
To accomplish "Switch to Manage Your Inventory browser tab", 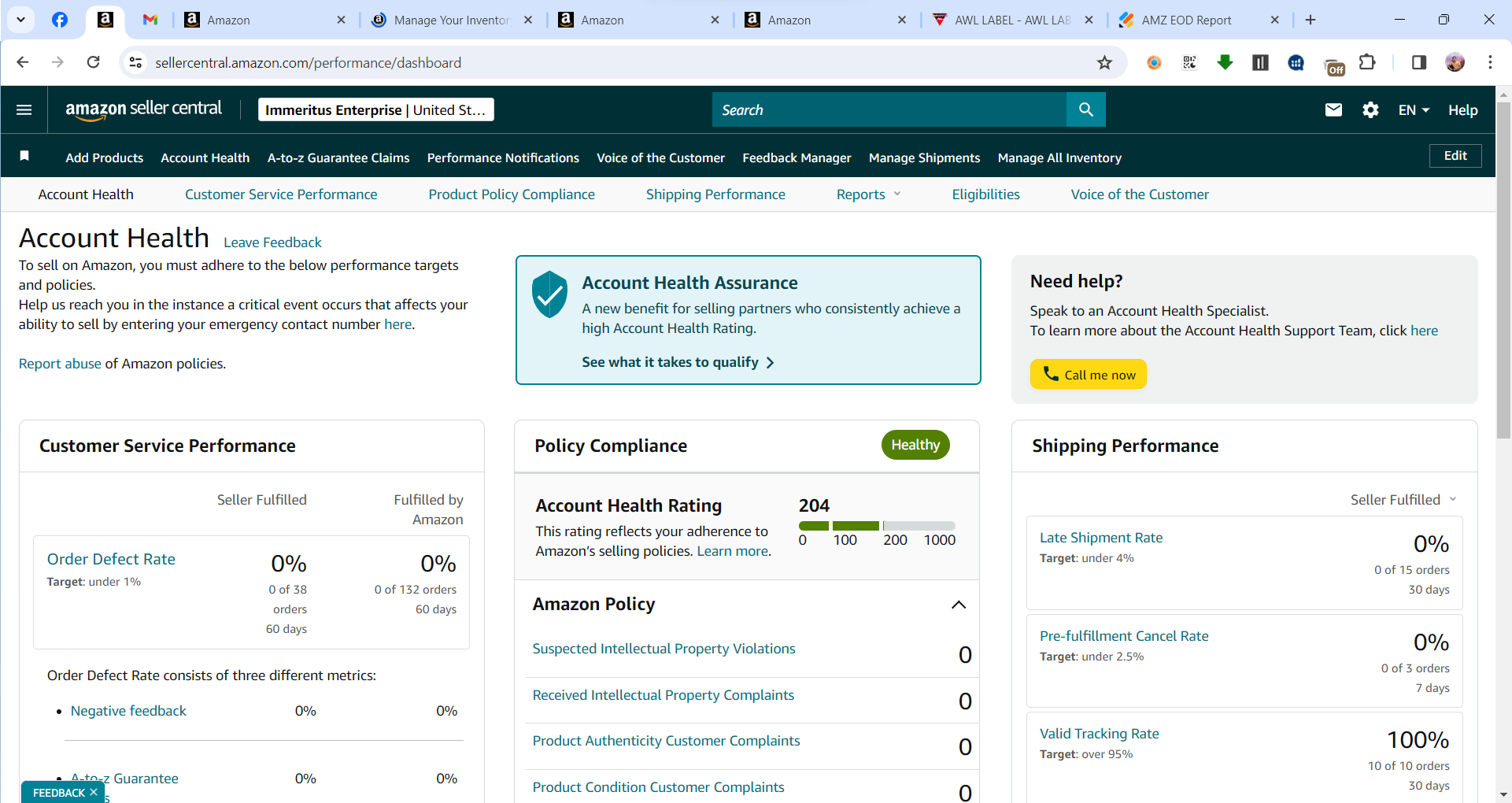I will pos(452,20).
